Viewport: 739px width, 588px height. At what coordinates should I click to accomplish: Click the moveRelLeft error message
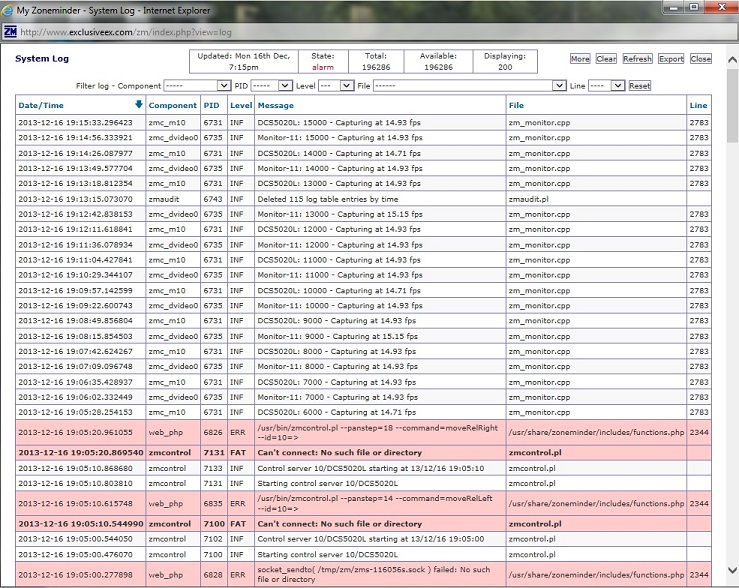point(375,504)
